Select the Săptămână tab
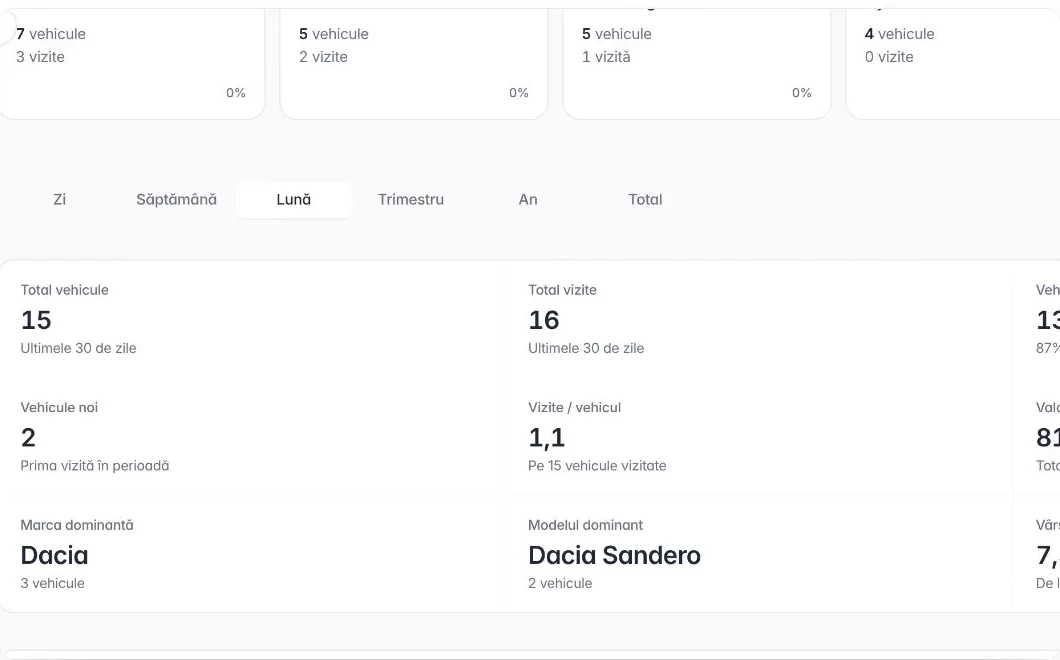Screen dimensions: 1060x660 pyautogui.click(x=176, y=199)
